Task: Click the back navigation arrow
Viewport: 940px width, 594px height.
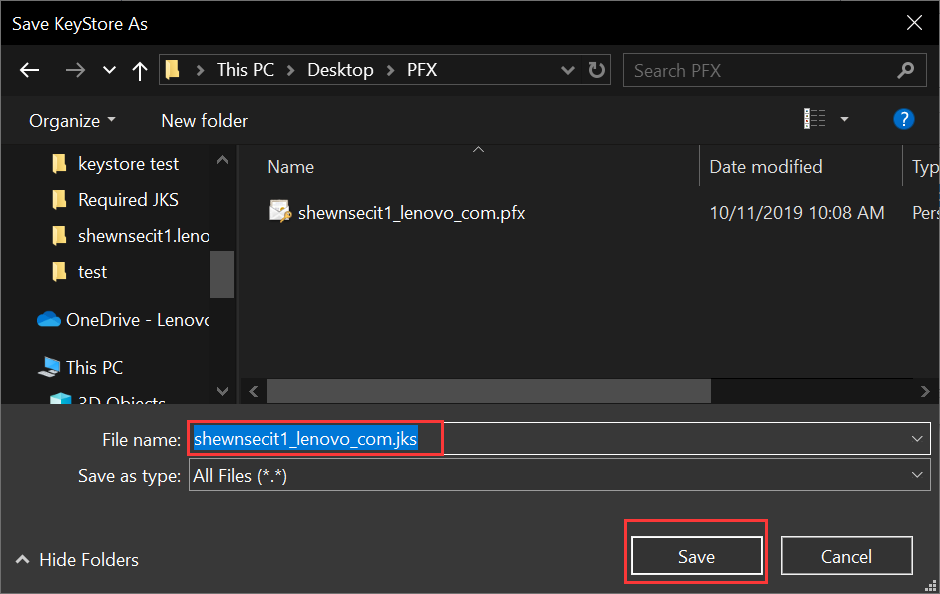Action: point(29,69)
